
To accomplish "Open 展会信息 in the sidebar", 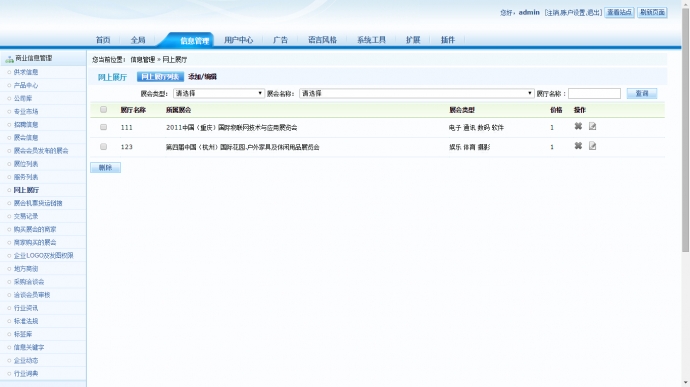I will point(26,137).
